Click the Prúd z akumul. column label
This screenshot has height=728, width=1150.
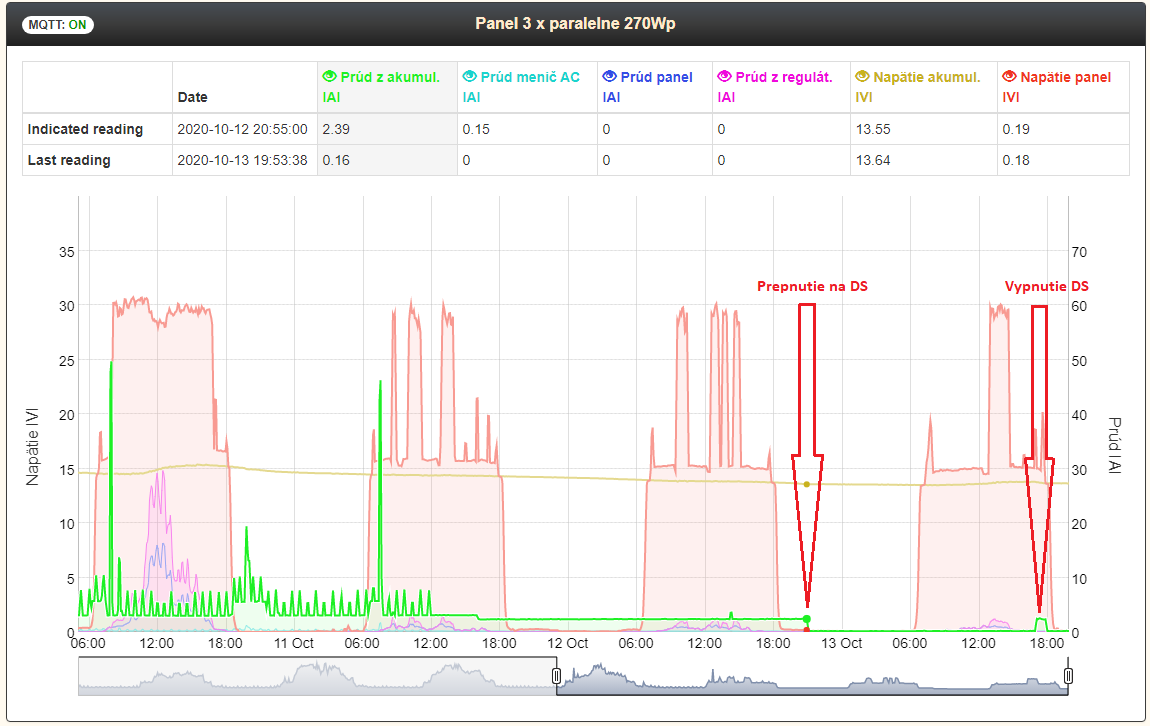coord(390,77)
